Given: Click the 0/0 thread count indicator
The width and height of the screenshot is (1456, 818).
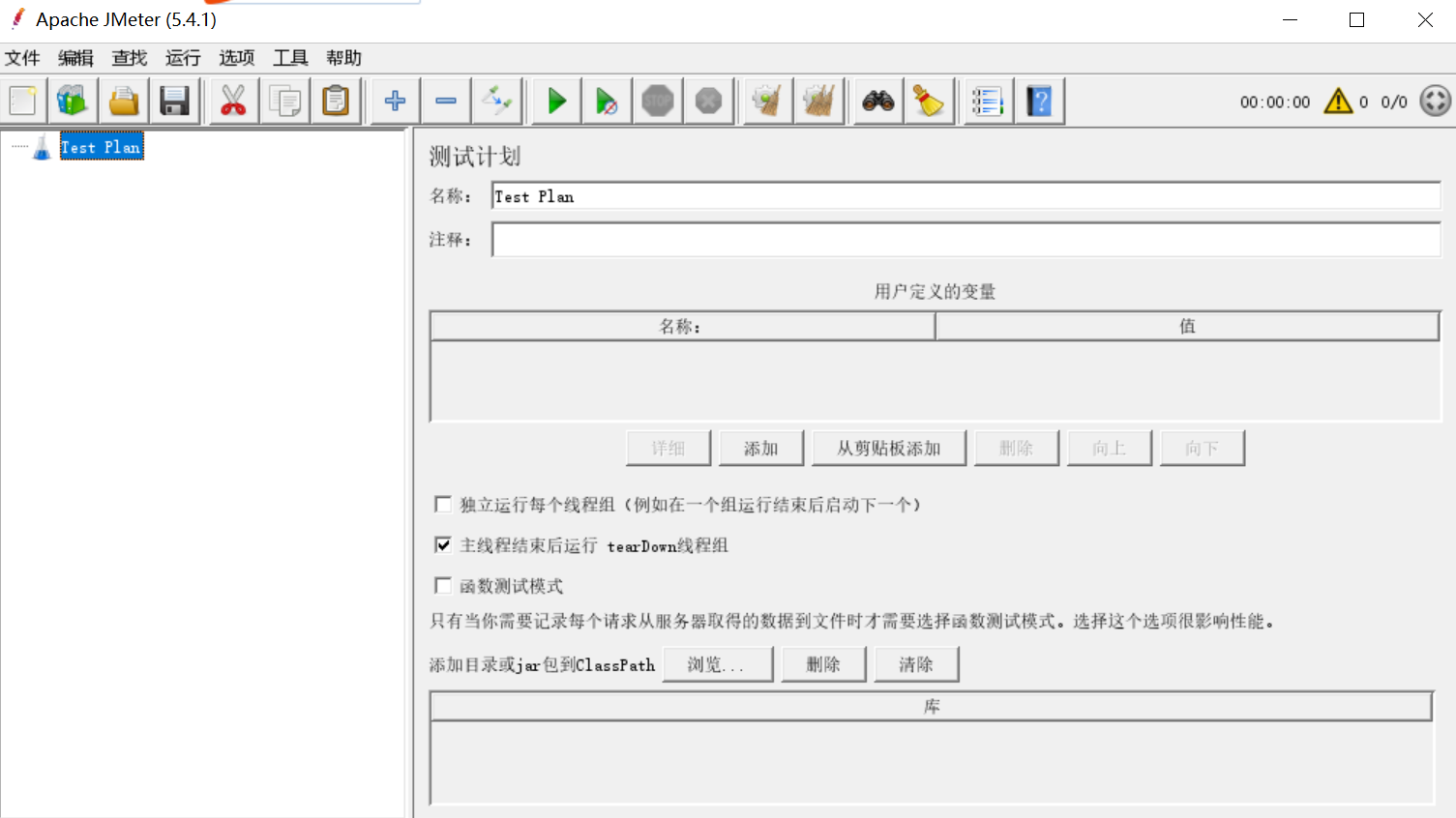Looking at the screenshot, I should 1394,102.
